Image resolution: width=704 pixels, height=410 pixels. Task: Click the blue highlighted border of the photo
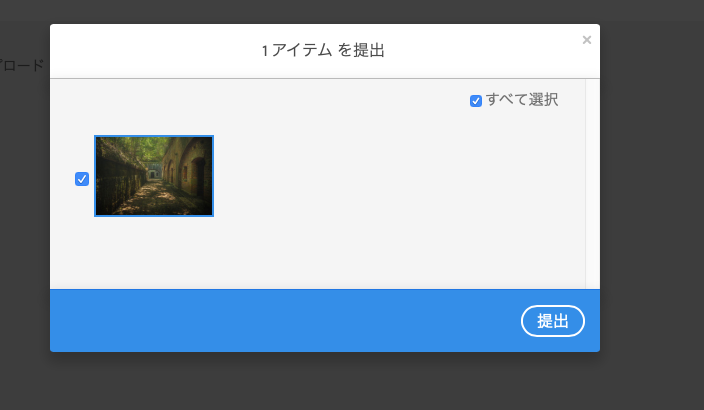tap(154, 136)
